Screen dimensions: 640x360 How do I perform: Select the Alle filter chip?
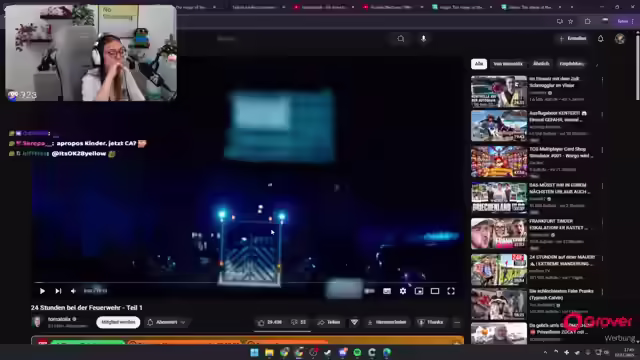pyautogui.click(x=479, y=64)
